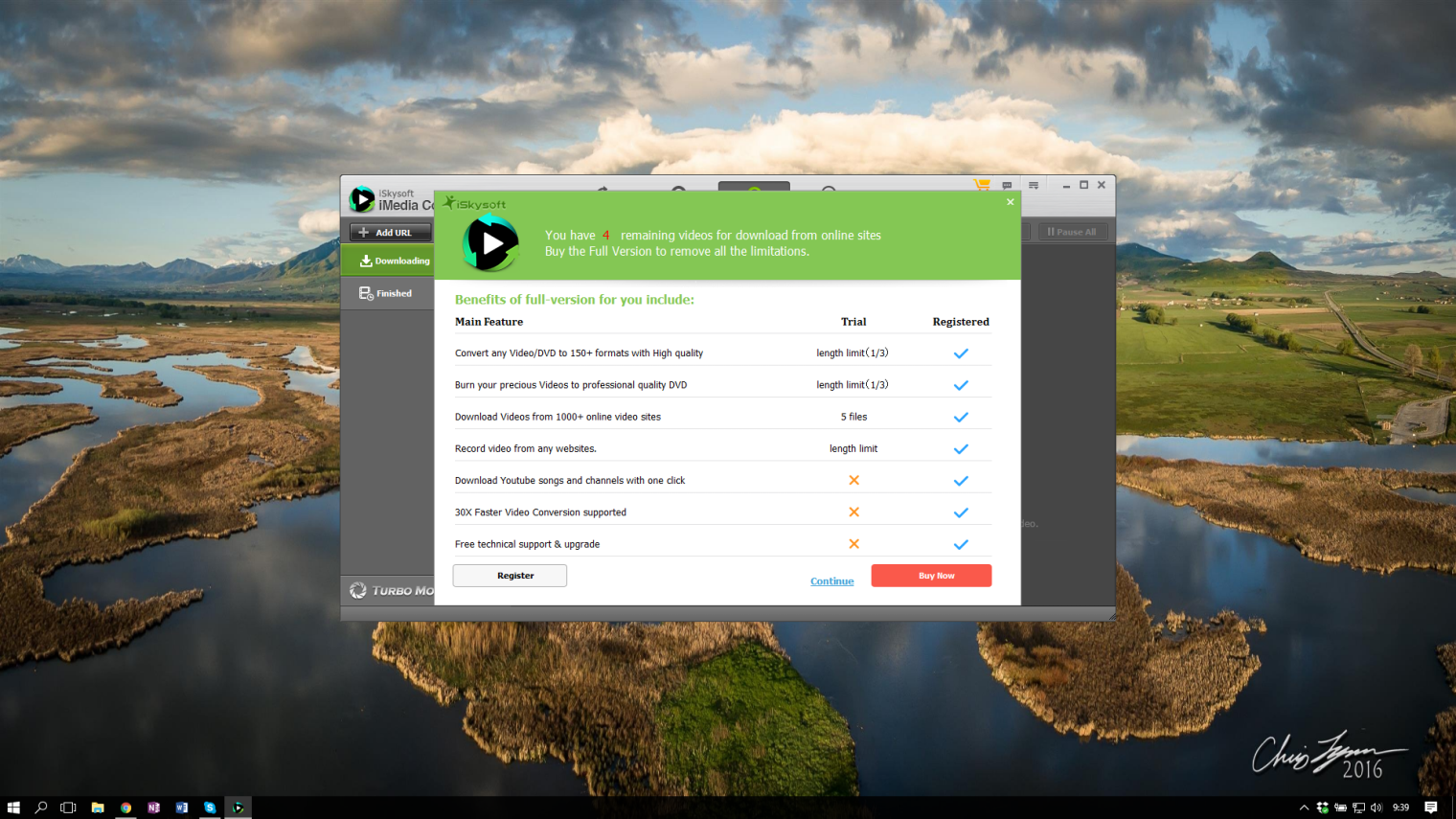Click 'length limit(1/3)' in the Burn row
Screen dimensions: 1456x819
[853, 385]
